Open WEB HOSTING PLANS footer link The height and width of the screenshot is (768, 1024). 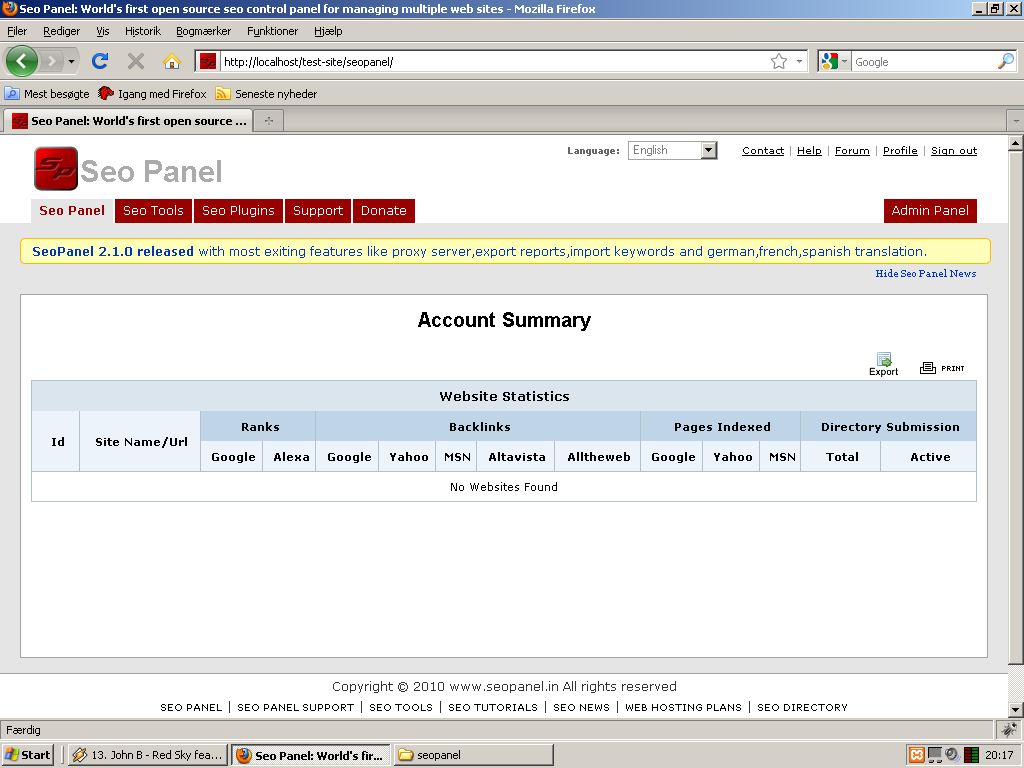(683, 707)
